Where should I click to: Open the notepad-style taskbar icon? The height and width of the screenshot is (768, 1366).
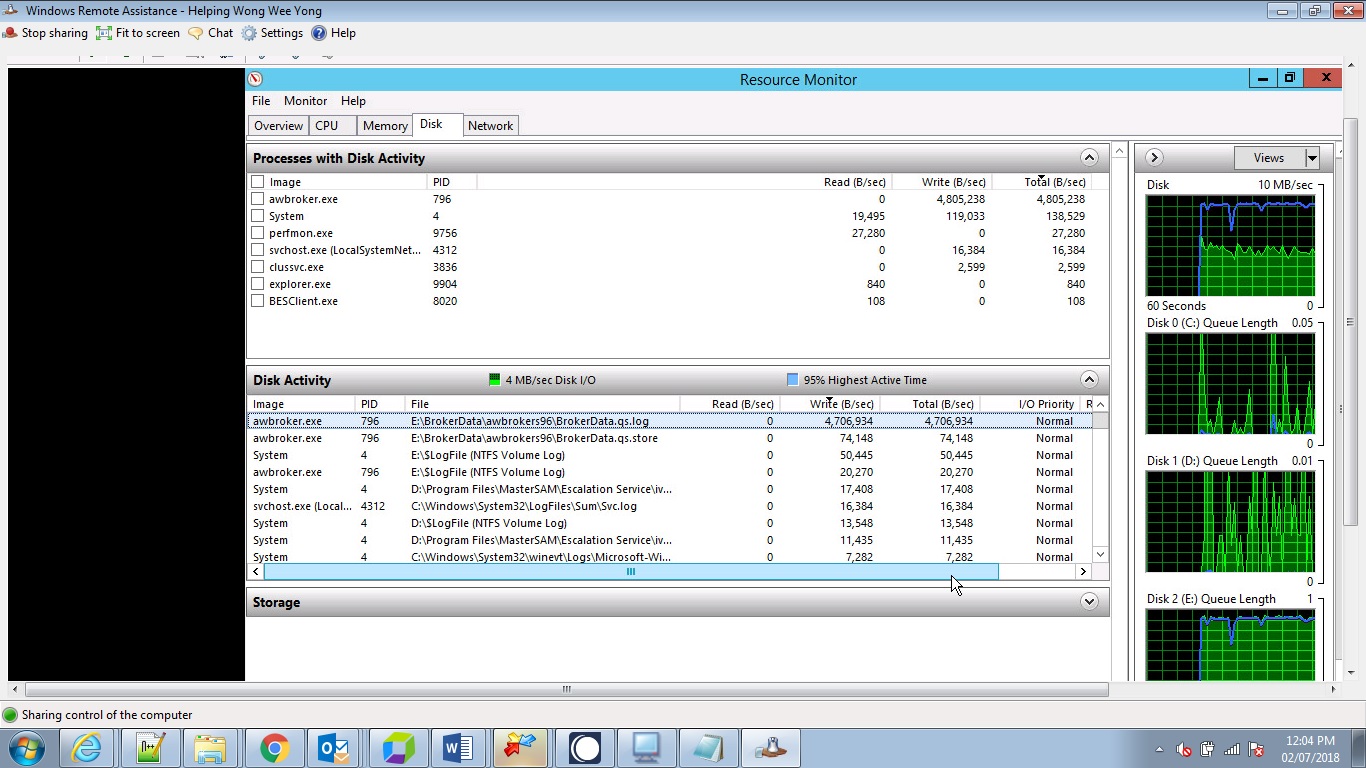tap(708, 748)
